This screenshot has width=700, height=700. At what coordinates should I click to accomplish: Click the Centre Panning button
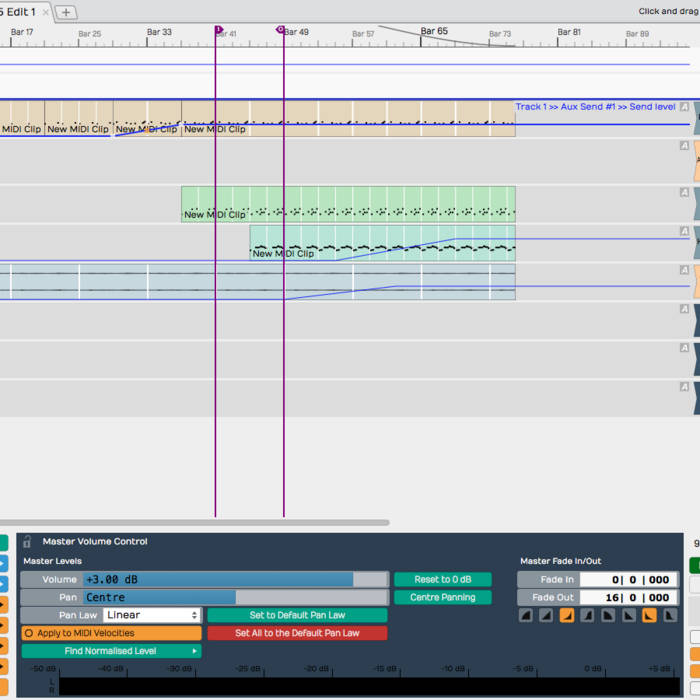(442, 597)
